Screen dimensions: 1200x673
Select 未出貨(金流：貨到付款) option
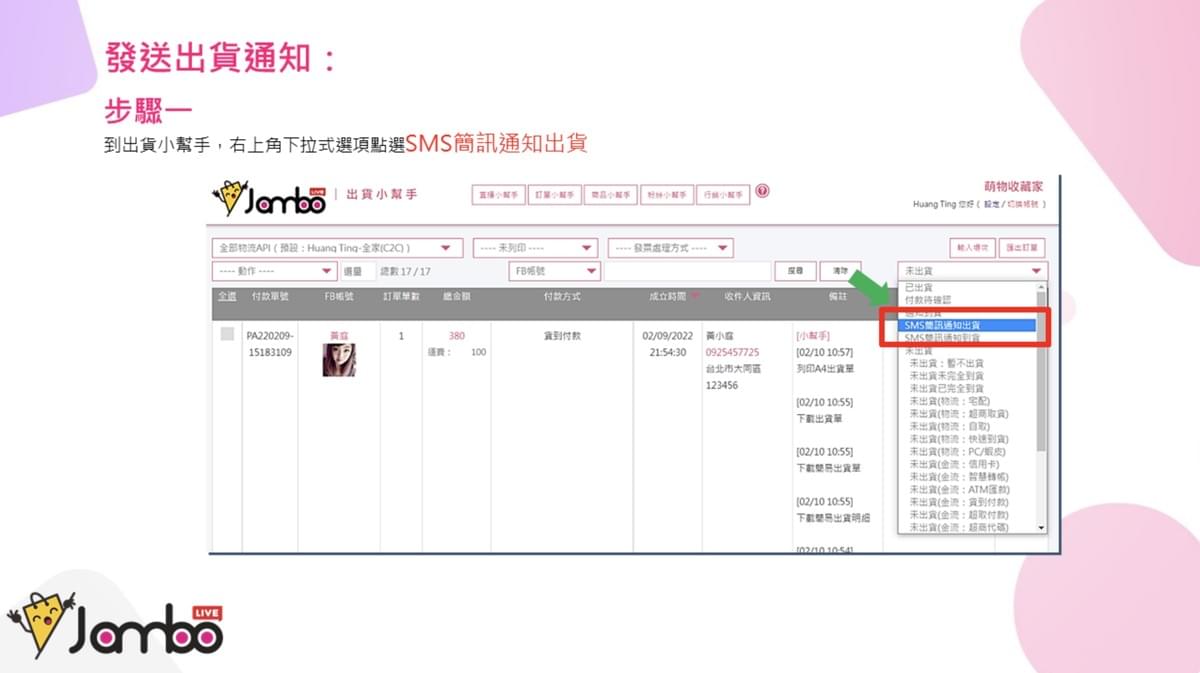tap(966, 502)
